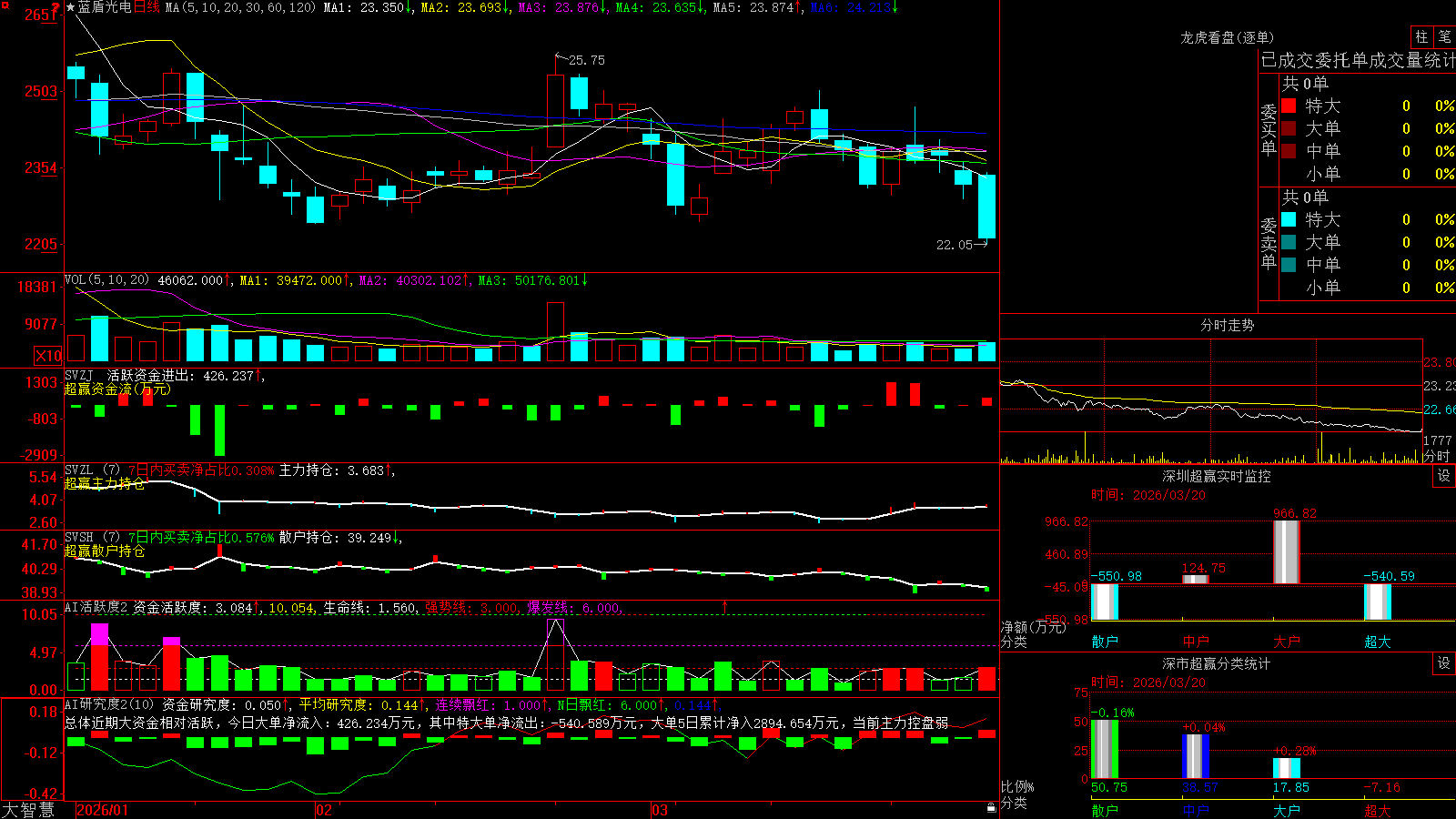Viewport: 1456px width, 819px height.
Task: Click the red 特大 buy order swatch
Action: (1289, 106)
